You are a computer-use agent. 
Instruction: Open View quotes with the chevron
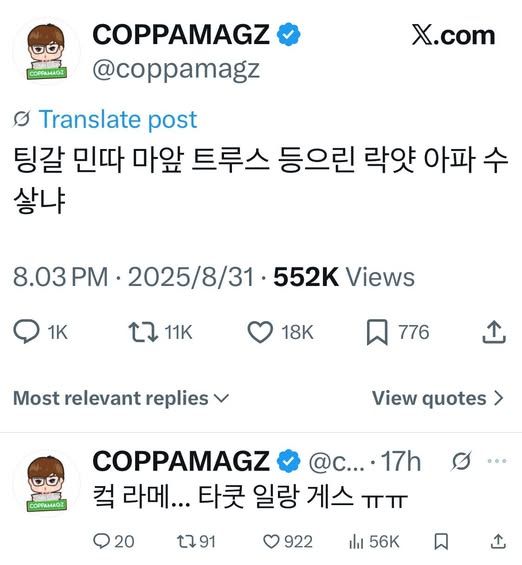[x=438, y=398]
